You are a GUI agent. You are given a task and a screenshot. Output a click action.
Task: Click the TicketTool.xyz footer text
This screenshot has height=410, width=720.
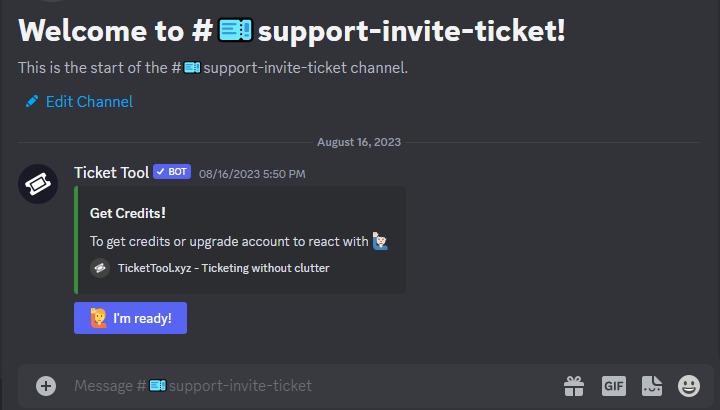pos(224,268)
